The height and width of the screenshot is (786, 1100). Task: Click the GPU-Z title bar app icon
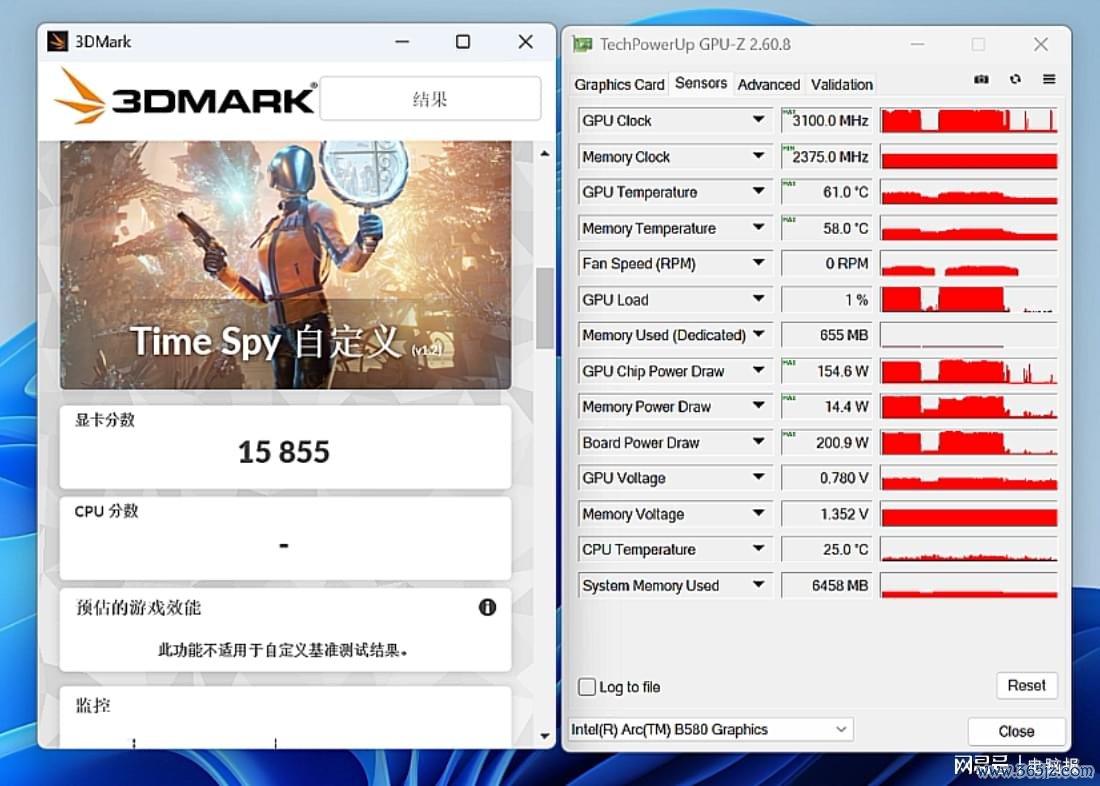(582, 44)
